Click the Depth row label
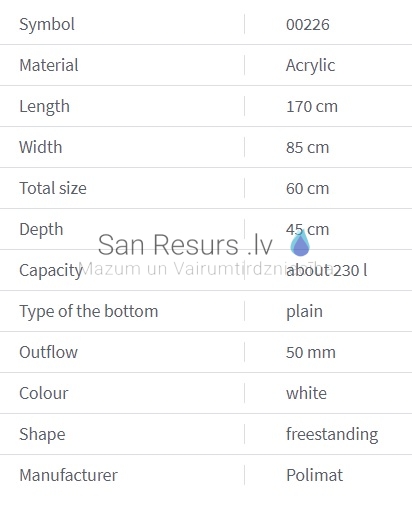 click(x=41, y=230)
